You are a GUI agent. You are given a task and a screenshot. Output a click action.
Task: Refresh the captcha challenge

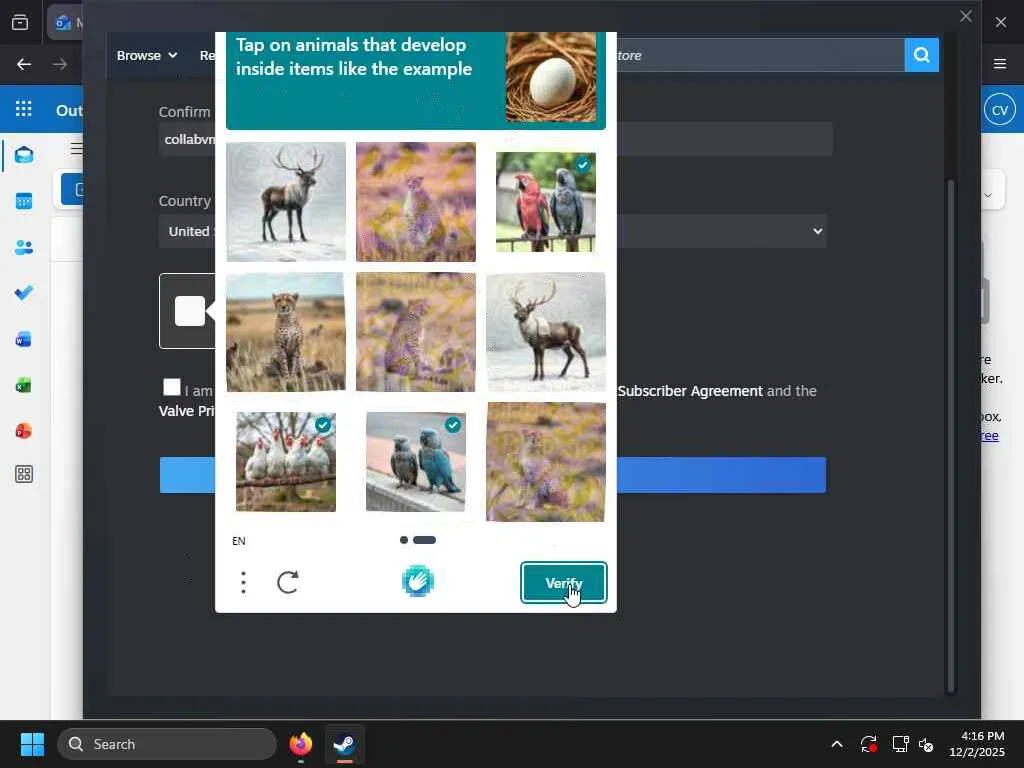[x=288, y=582]
